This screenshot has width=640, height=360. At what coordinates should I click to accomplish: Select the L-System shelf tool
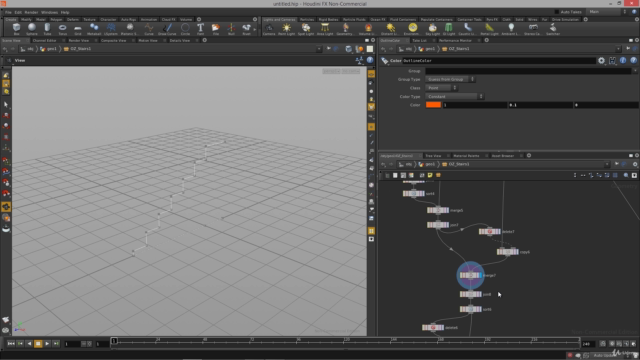[x=111, y=29]
